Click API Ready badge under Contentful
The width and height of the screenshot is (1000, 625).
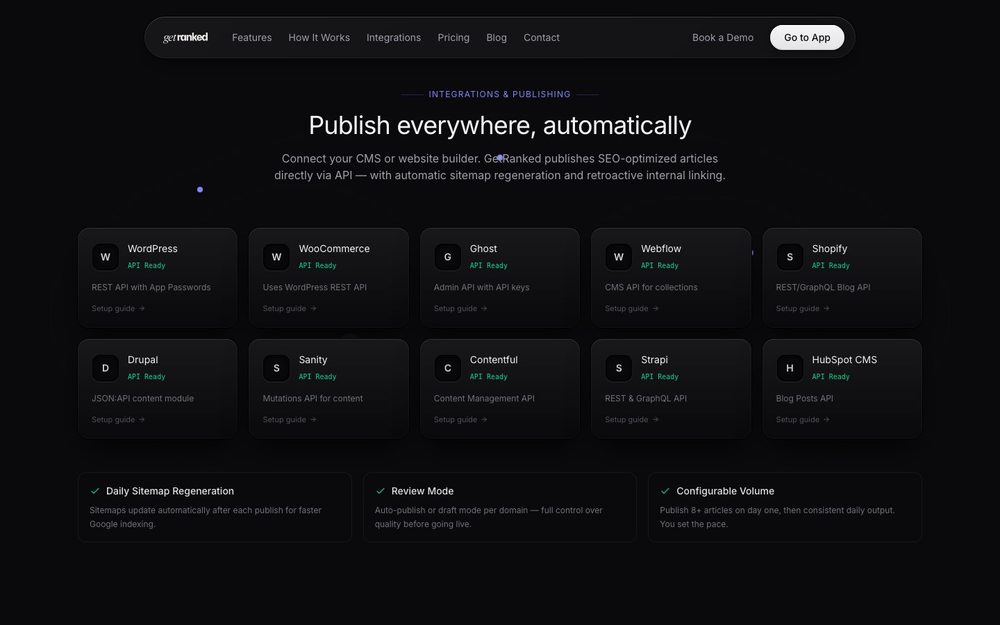[489, 376]
